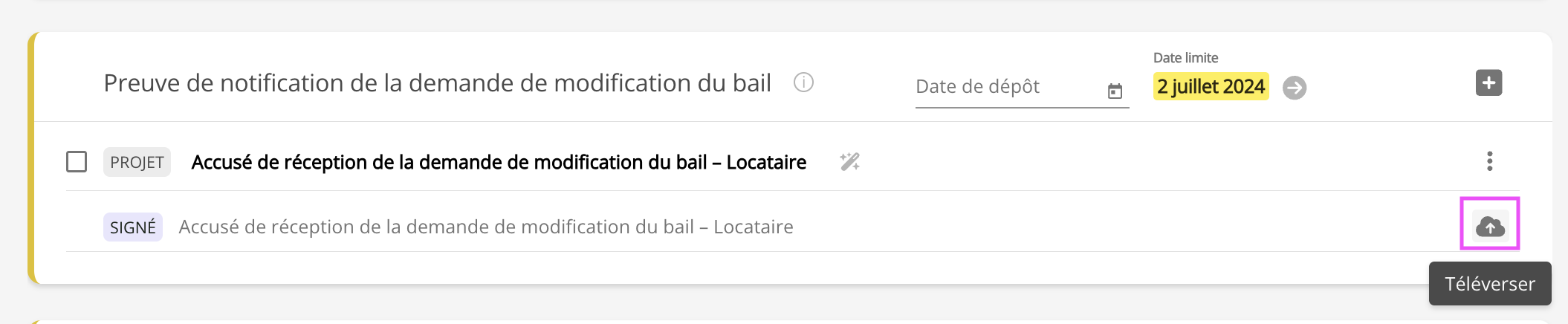Click the magic wand icon on the PROJET row
This screenshot has height=324, width=1568.
(x=850, y=161)
